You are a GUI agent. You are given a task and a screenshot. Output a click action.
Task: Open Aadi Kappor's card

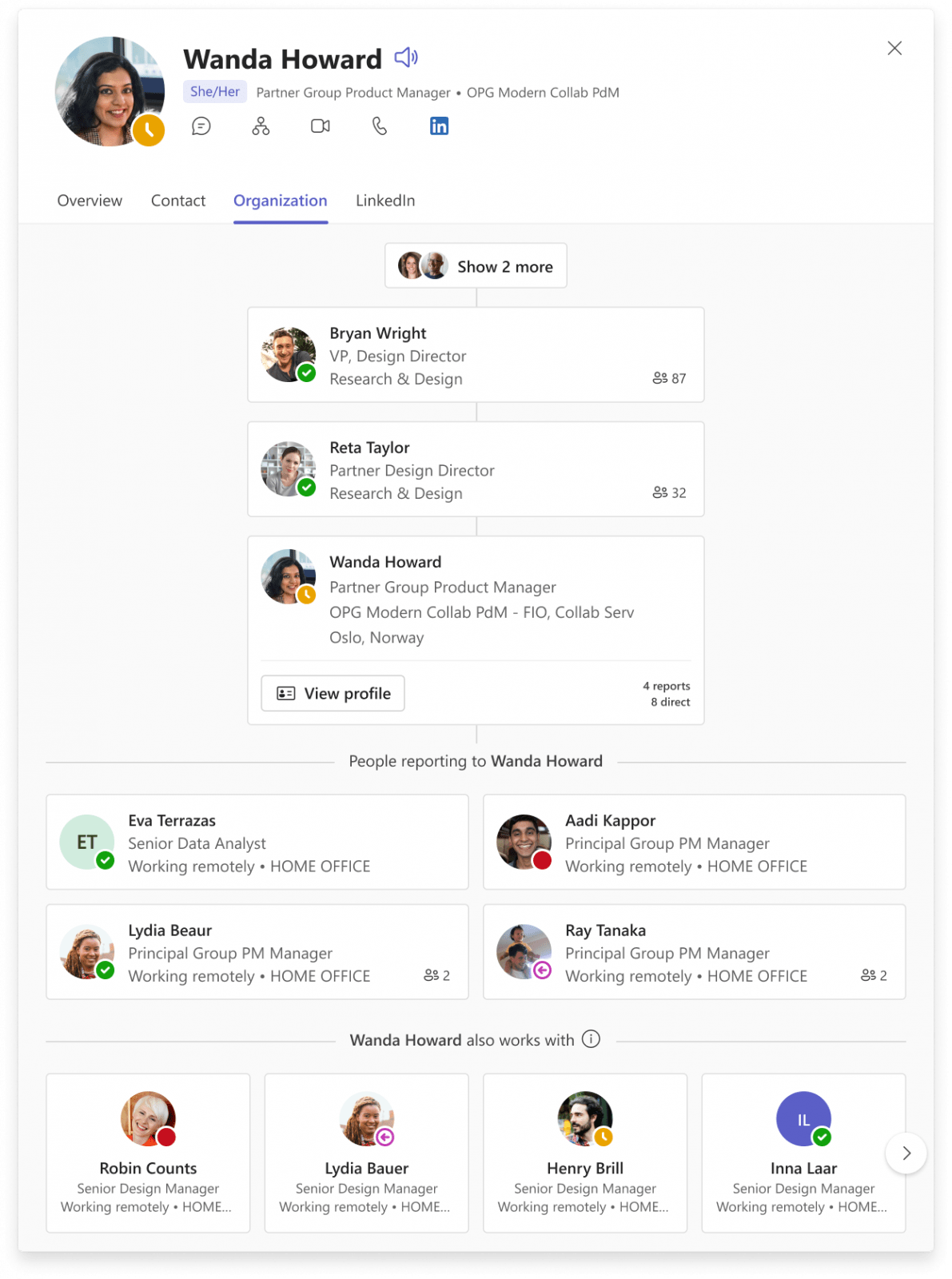click(694, 842)
